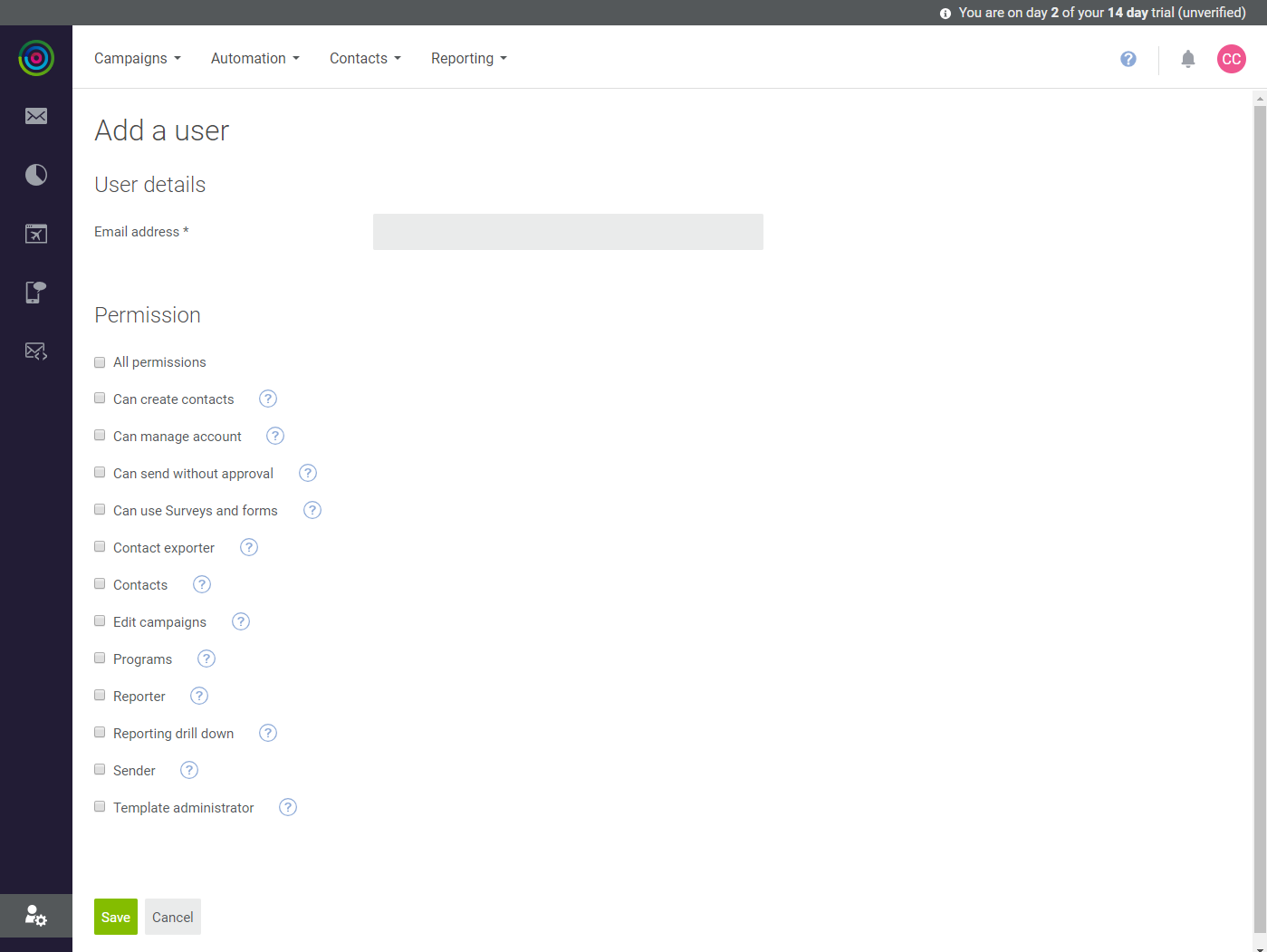The width and height of the screenshot is (1267, 952).
Task: Show help for Can manage account
Action: 275,436
